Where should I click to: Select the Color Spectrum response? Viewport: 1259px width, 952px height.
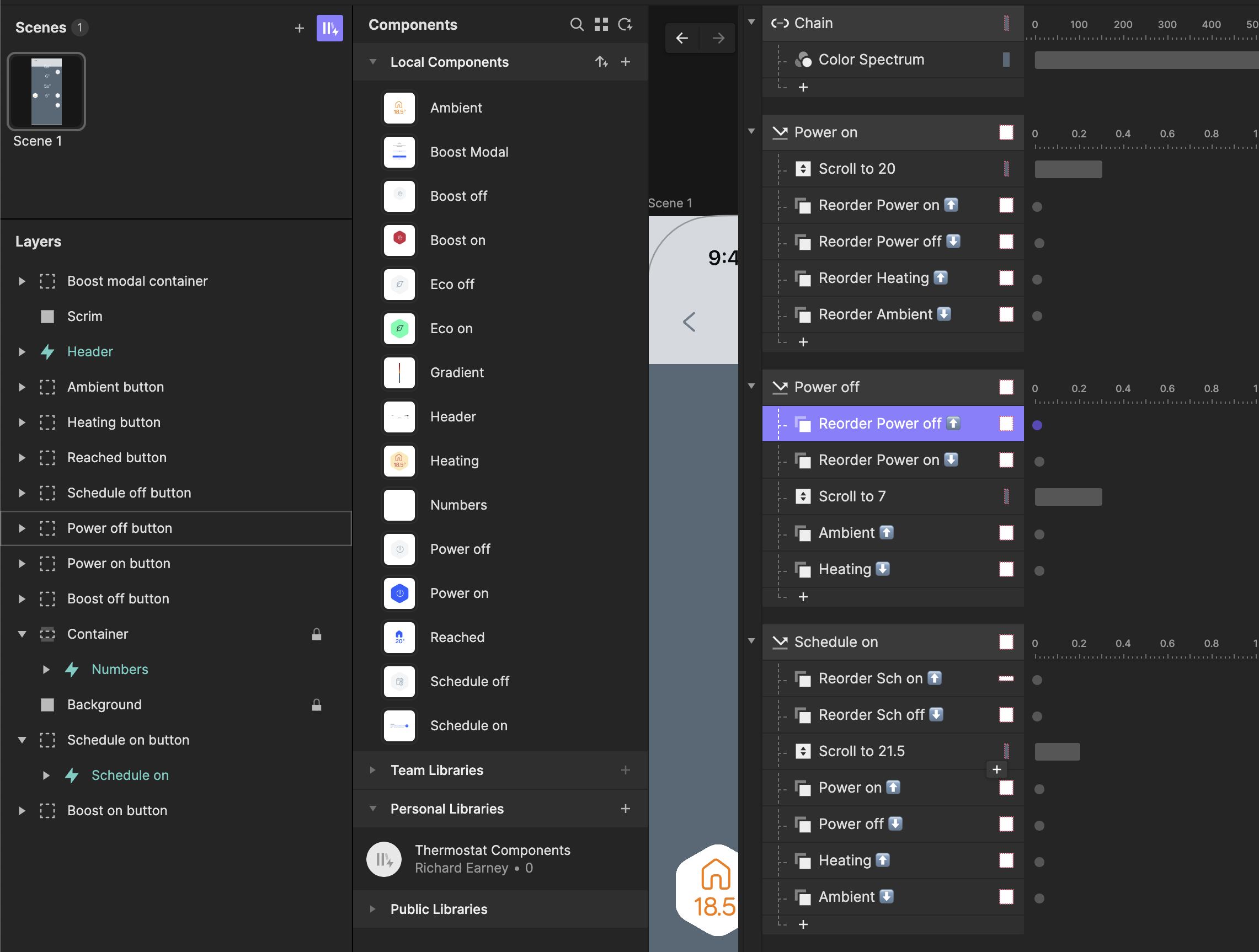893,59
